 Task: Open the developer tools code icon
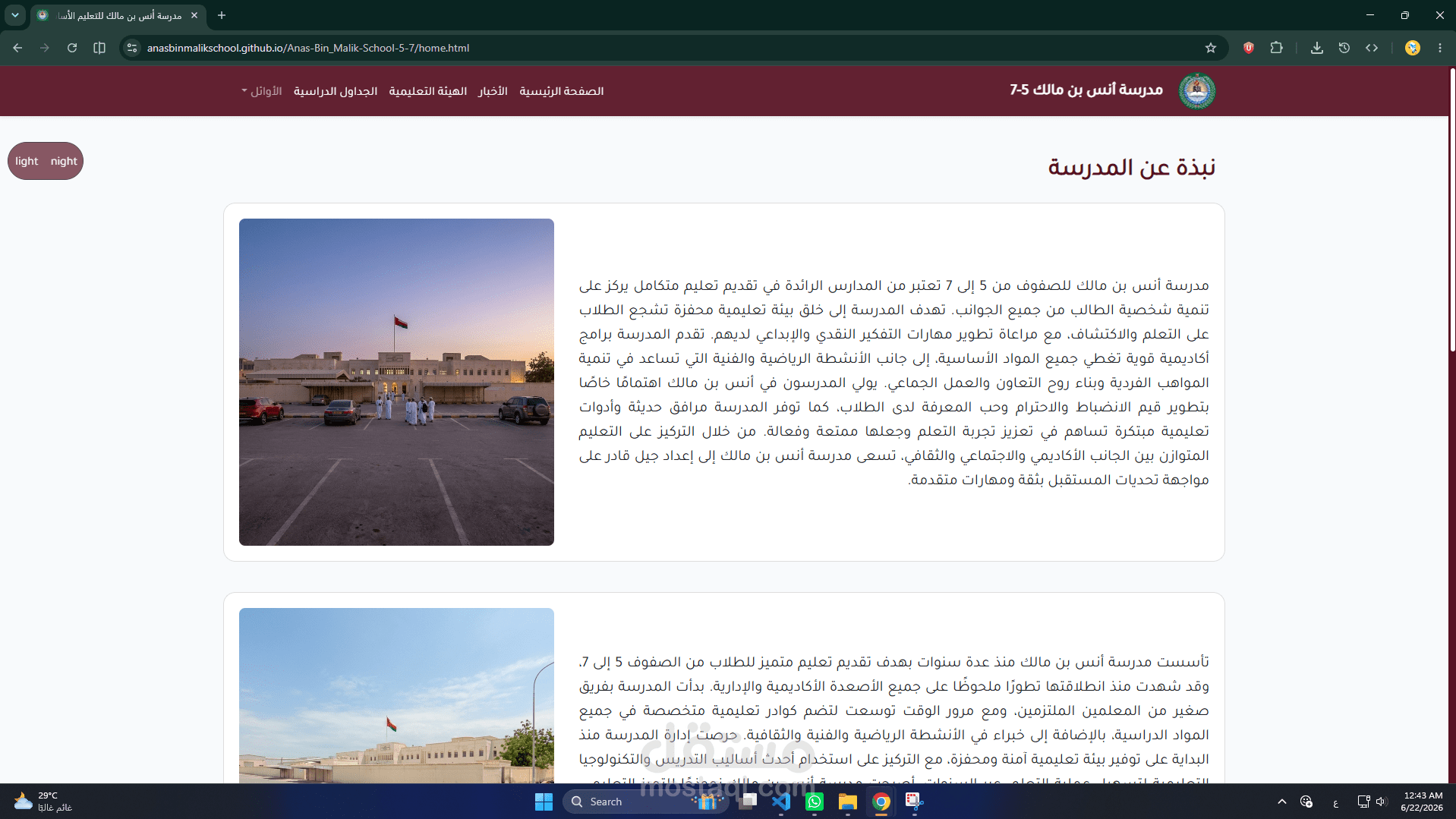pyautogui.click(x=1372, y=48)
